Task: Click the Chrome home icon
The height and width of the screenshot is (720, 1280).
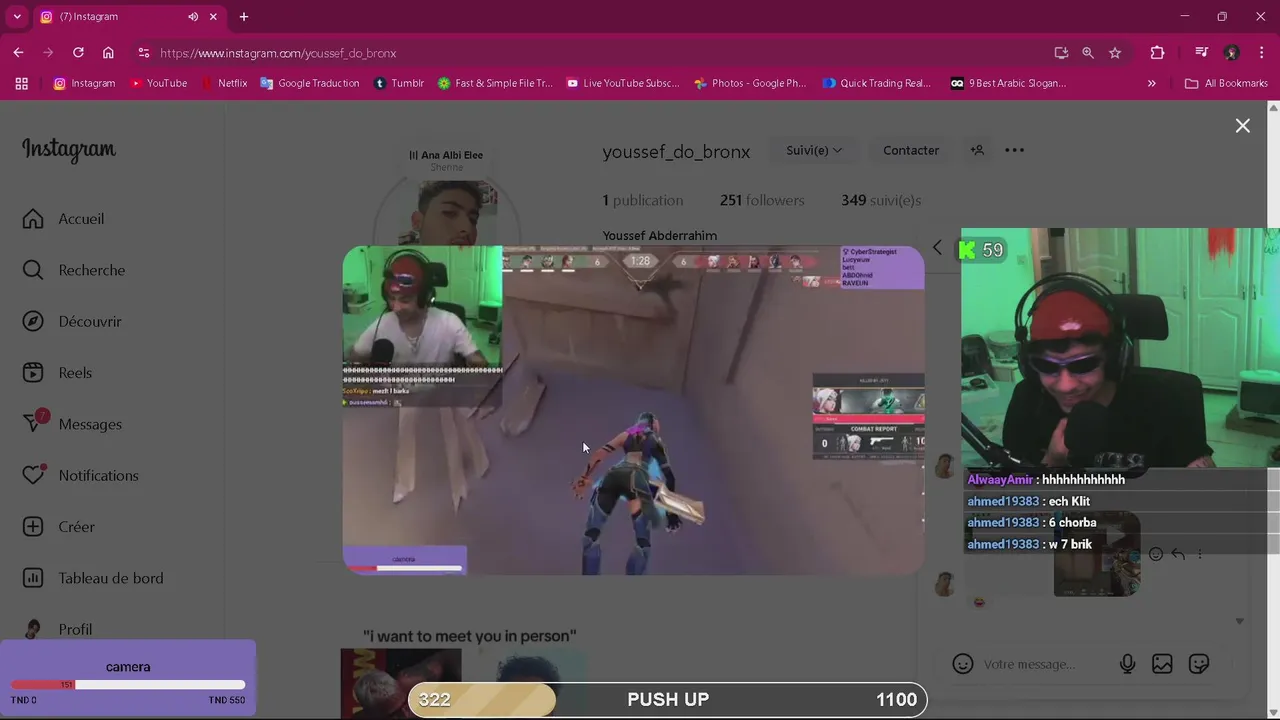Action: [108, 53]
